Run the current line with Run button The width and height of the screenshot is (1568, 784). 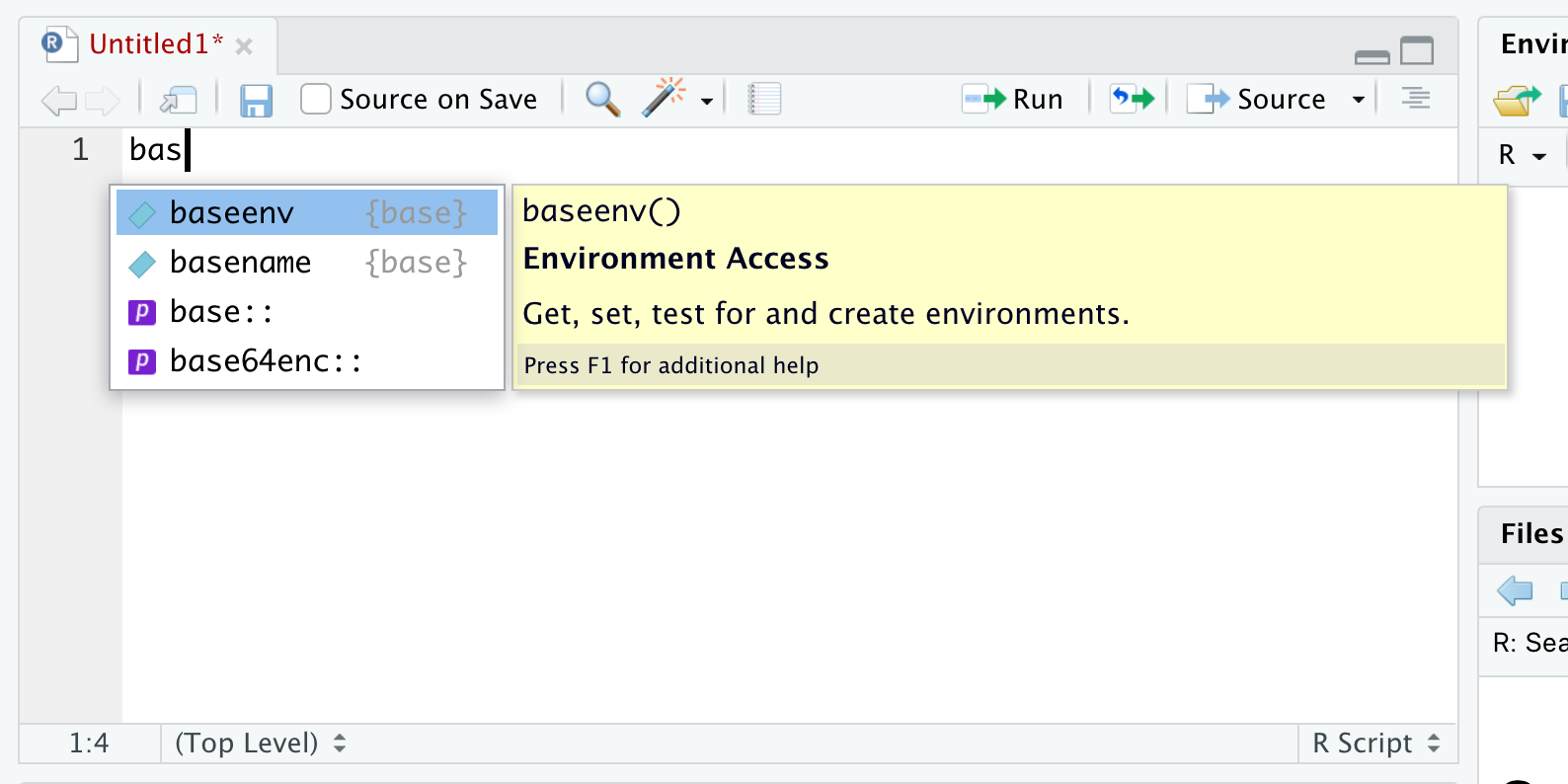tap(1013, 99)
